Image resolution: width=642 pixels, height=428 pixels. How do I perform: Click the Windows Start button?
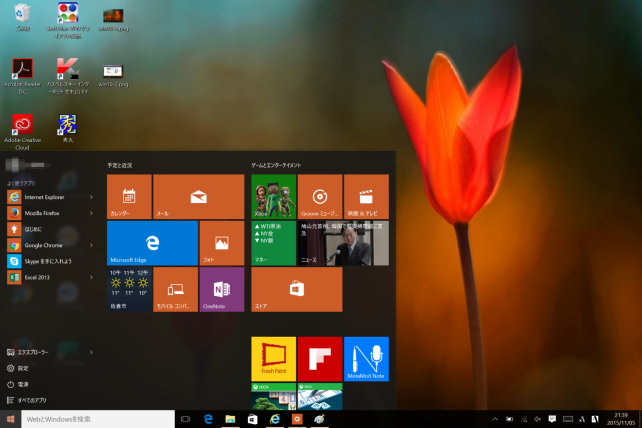coord(11,419)
